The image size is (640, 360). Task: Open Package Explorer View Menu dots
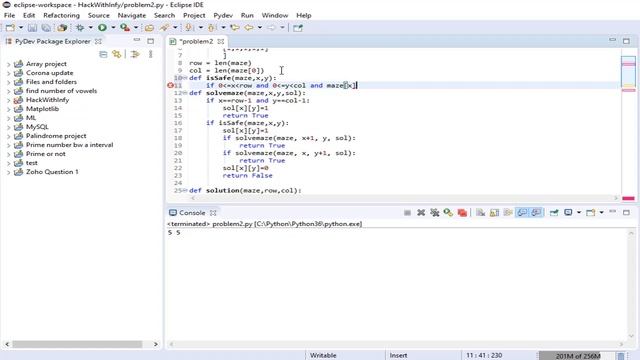click(x=151, y=54)
